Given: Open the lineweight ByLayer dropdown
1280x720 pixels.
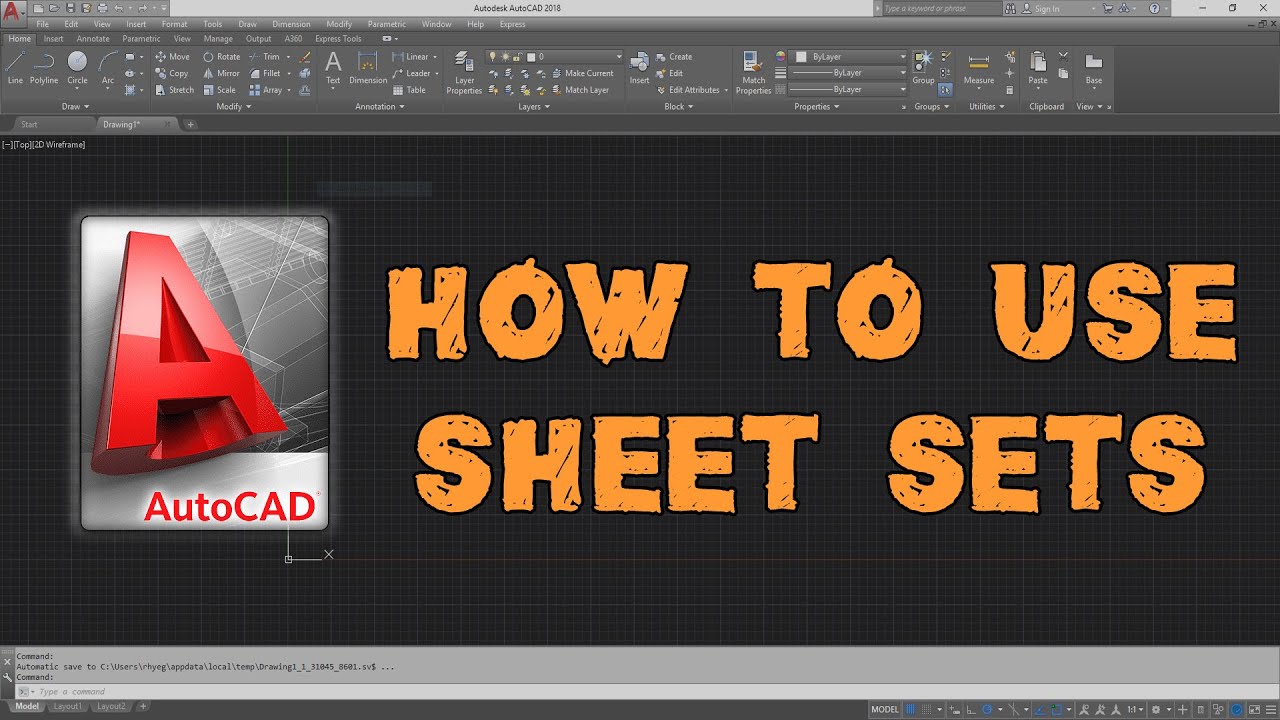Looking at the screenshot, I should click(847, 73).
